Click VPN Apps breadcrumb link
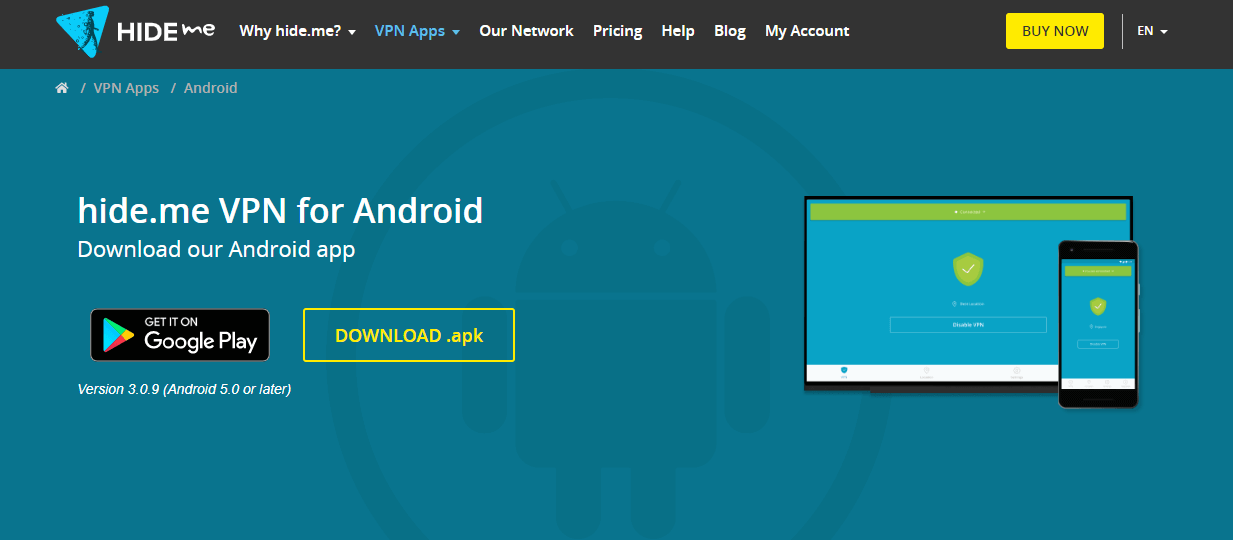Screen dimensions: 1233x540 click(x=126, y=88)
